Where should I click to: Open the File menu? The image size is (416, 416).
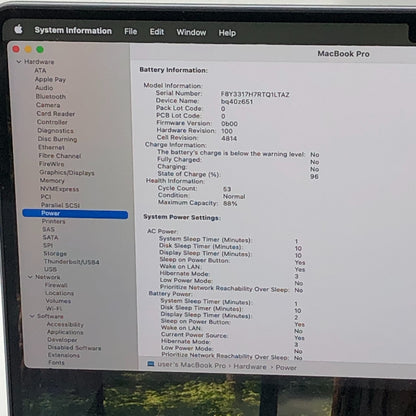[x=130, y=31]
